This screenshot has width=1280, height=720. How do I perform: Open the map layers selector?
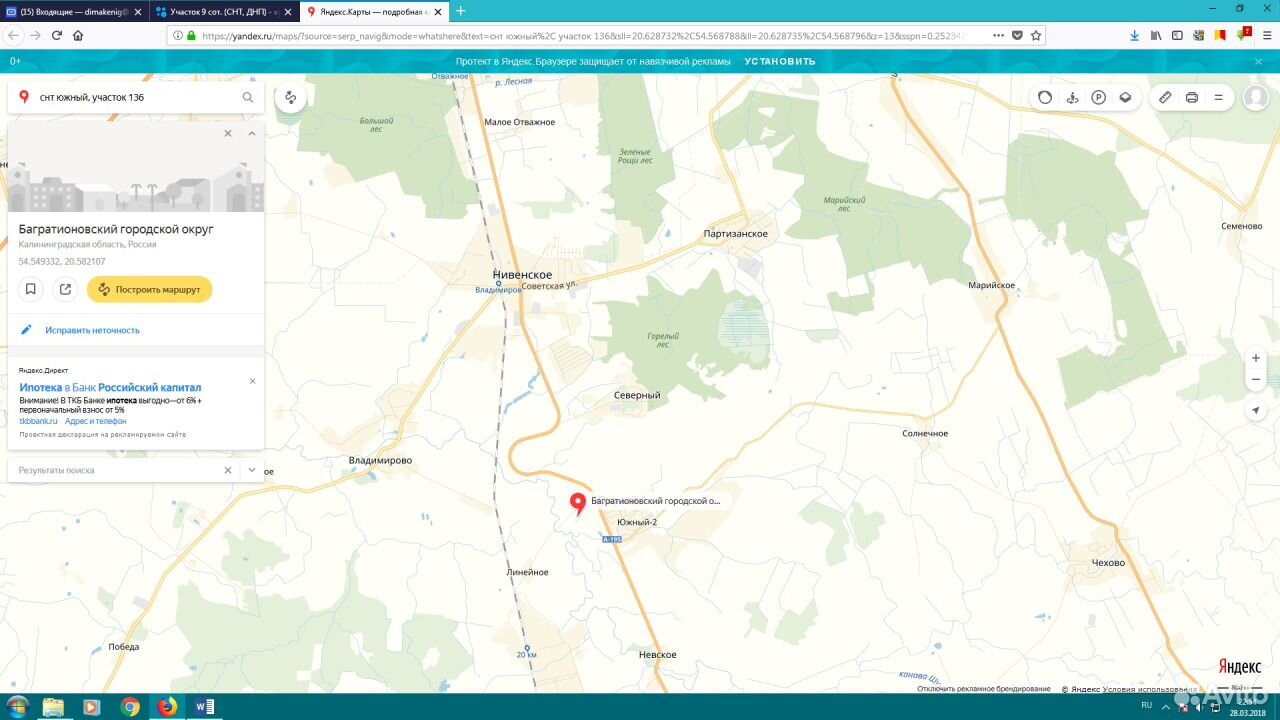coord(1125,97)
